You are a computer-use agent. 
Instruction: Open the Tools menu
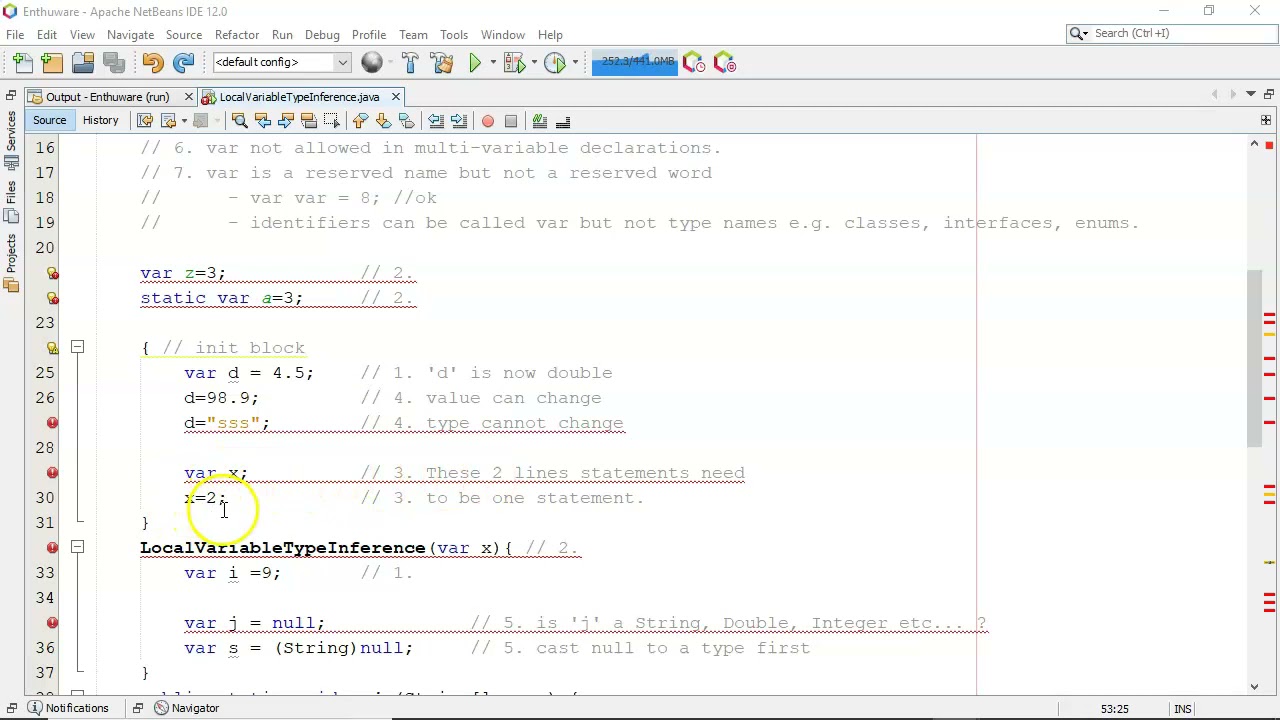[454, 34]
